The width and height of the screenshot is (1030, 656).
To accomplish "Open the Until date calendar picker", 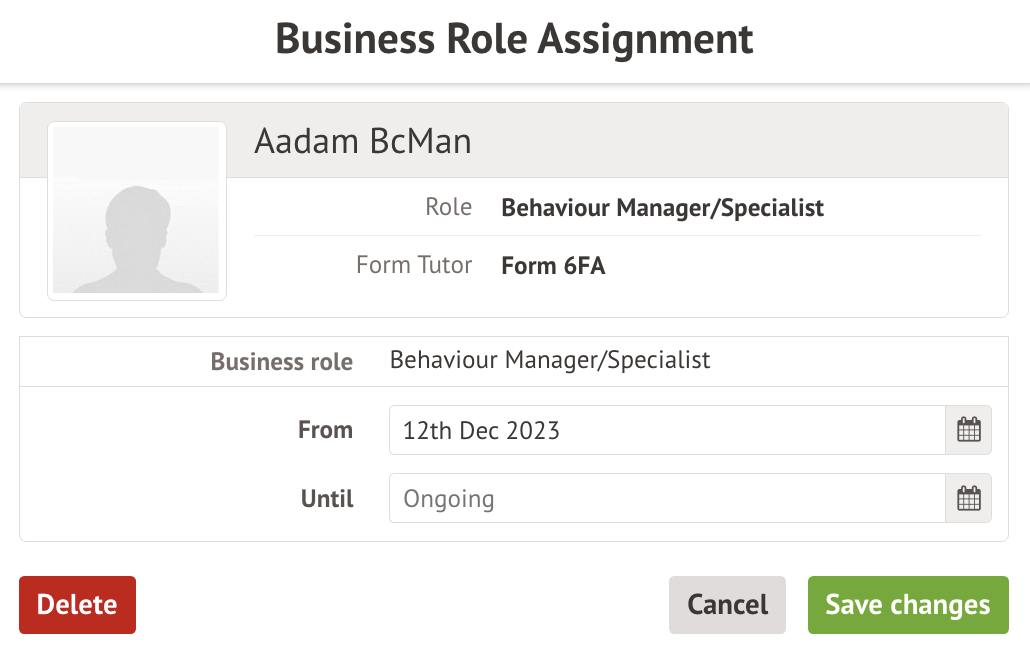I will tap(968, 498).
